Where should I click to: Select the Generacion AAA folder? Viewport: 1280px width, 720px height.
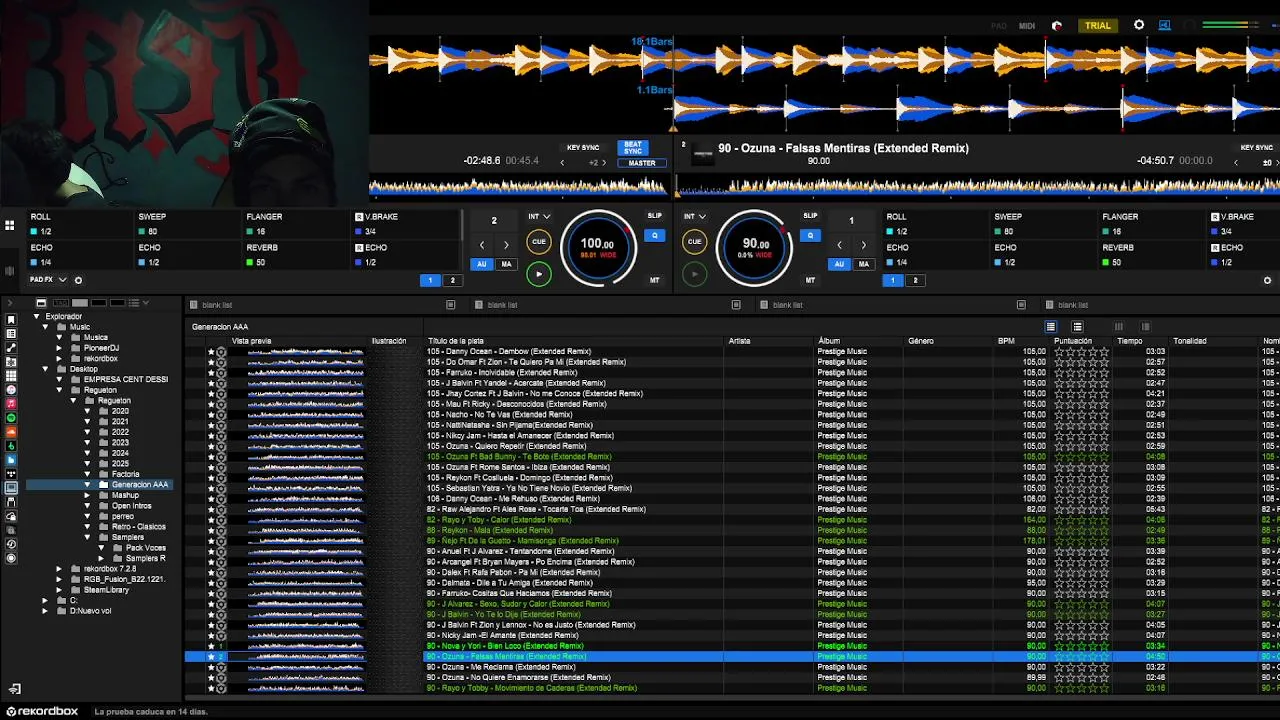coord(139,485)
